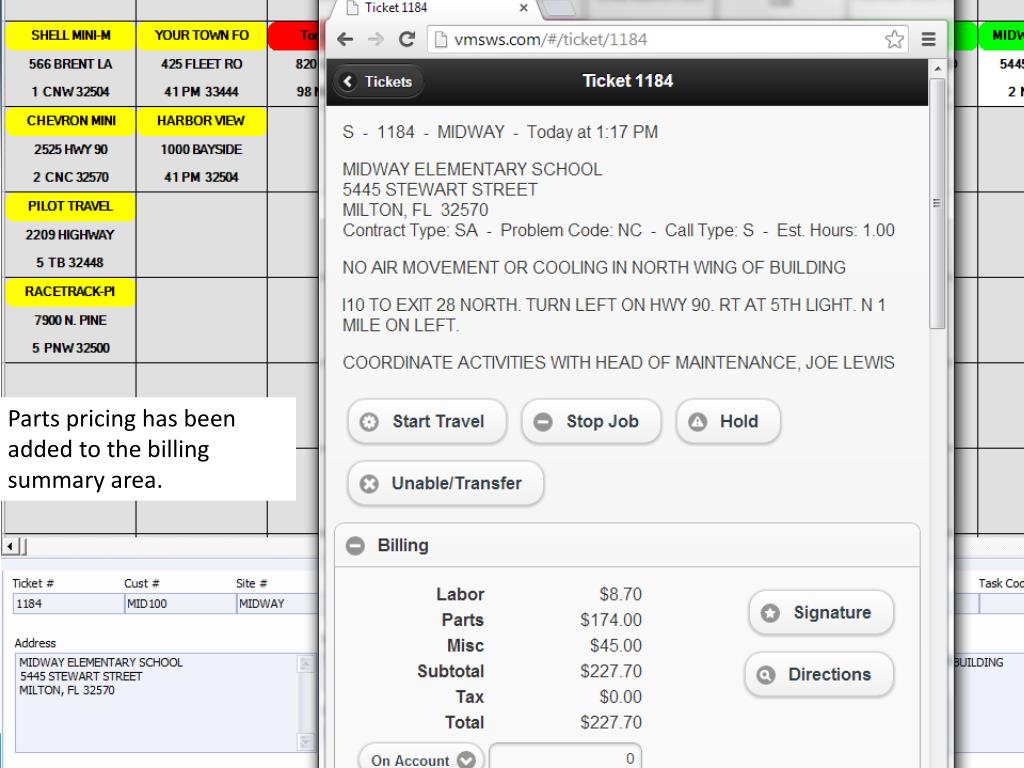The image size is (1024, 768).
Task: Click the Cust # field showing MID100
Action: 180,603
